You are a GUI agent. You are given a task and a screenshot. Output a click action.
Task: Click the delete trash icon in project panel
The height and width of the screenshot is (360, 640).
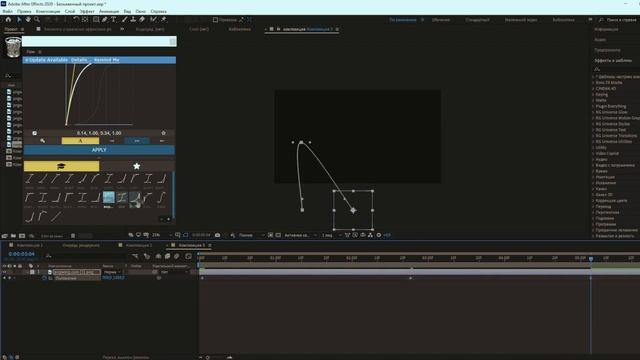(x=73, y=236)
